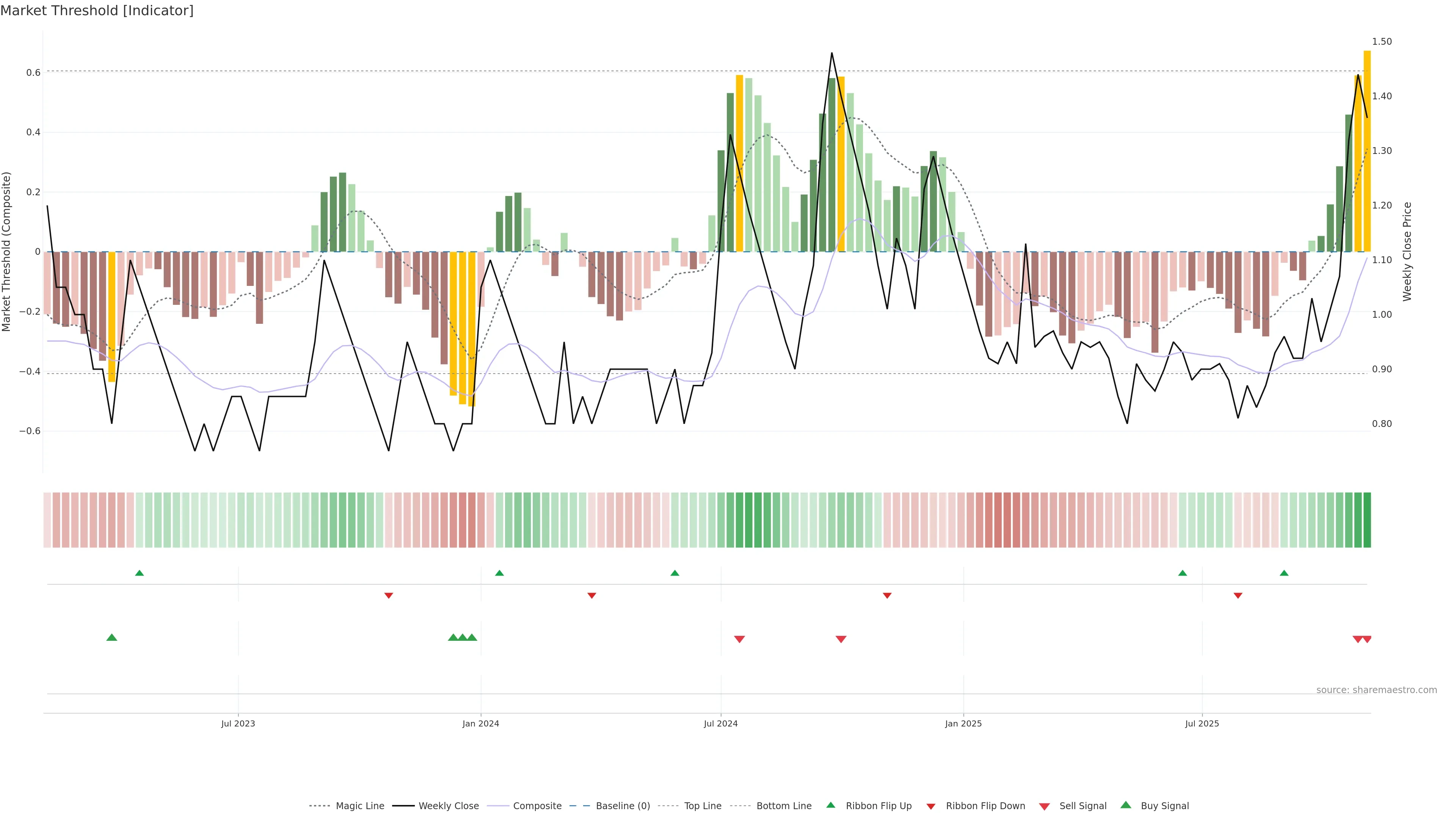Click Ribbon Flip Up legend triangle

click(830, 805)
